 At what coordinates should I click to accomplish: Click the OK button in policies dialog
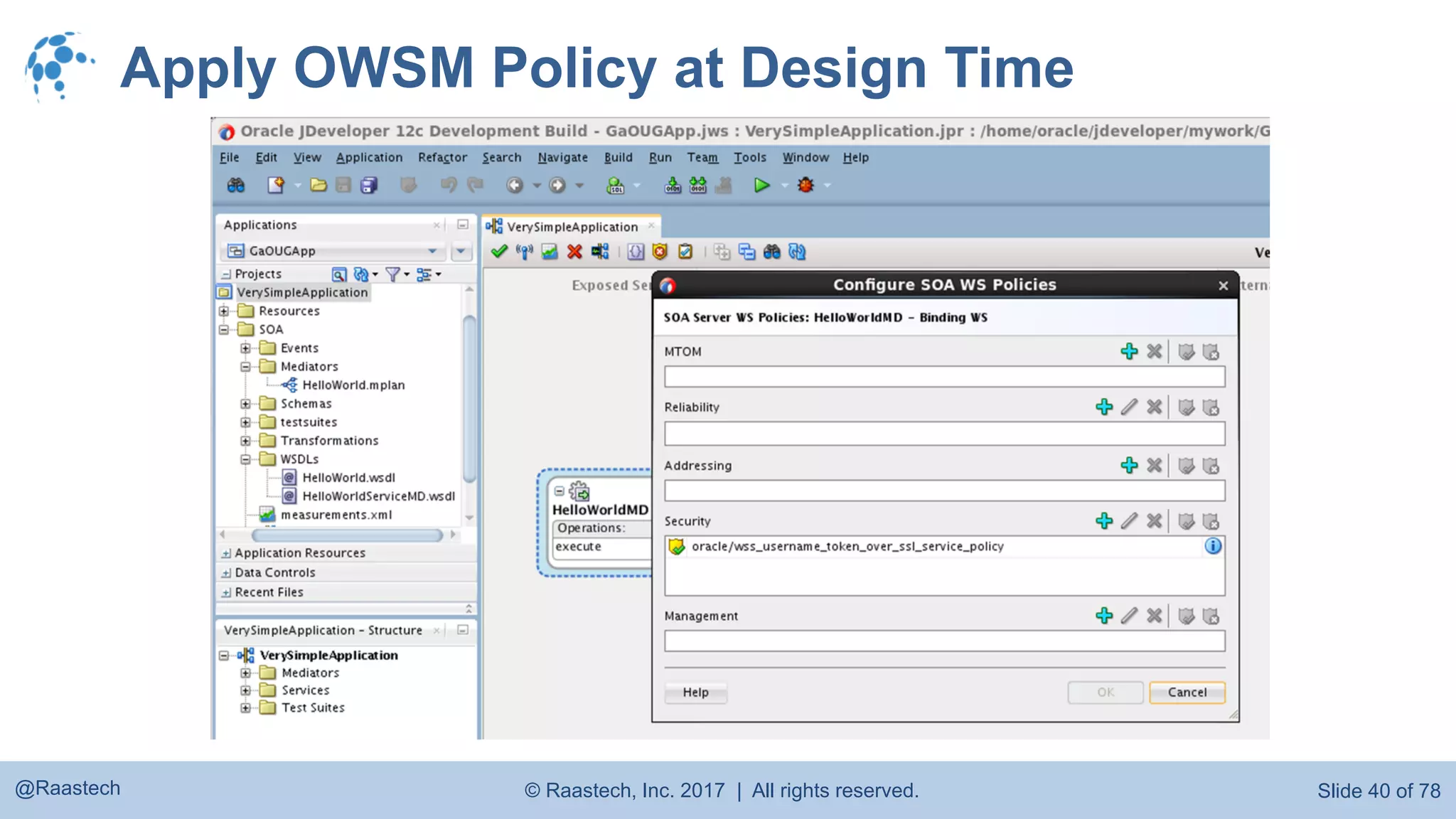pyautogui.click(x=1106, y=692)
